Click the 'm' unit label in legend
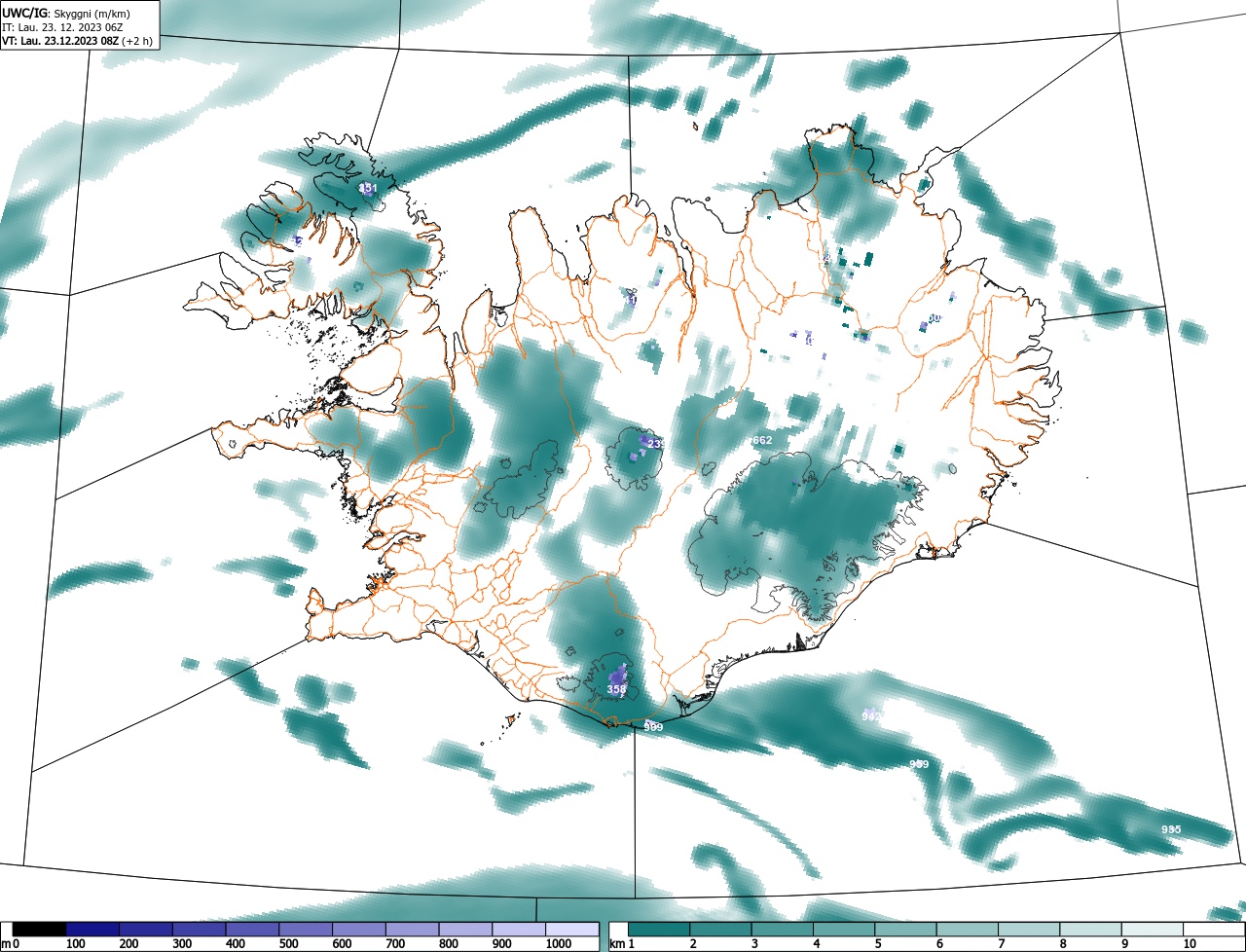This screenshot has height=952, width=1246. (x=6, y=944)
